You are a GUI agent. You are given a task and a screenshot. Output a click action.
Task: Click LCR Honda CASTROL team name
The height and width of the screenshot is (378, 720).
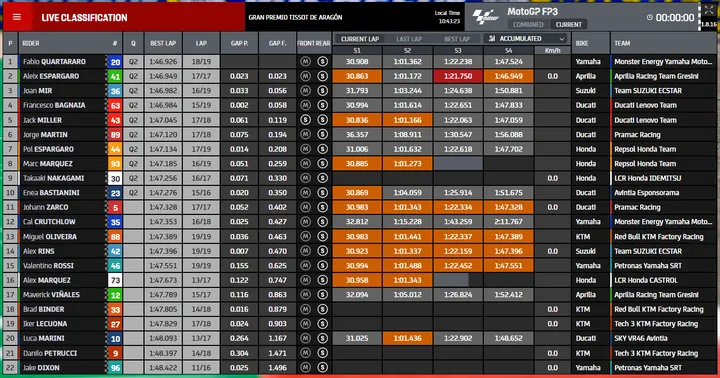[x=646, y=280]
